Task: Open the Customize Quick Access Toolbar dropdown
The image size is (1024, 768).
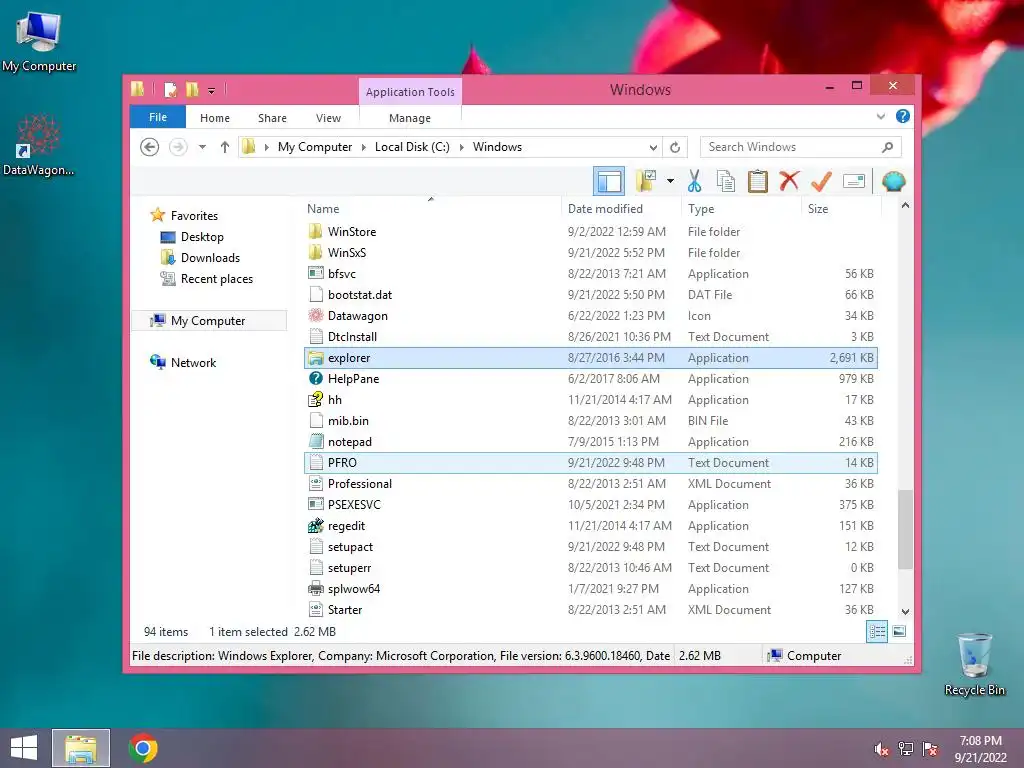Action: (x=212, y=91)
